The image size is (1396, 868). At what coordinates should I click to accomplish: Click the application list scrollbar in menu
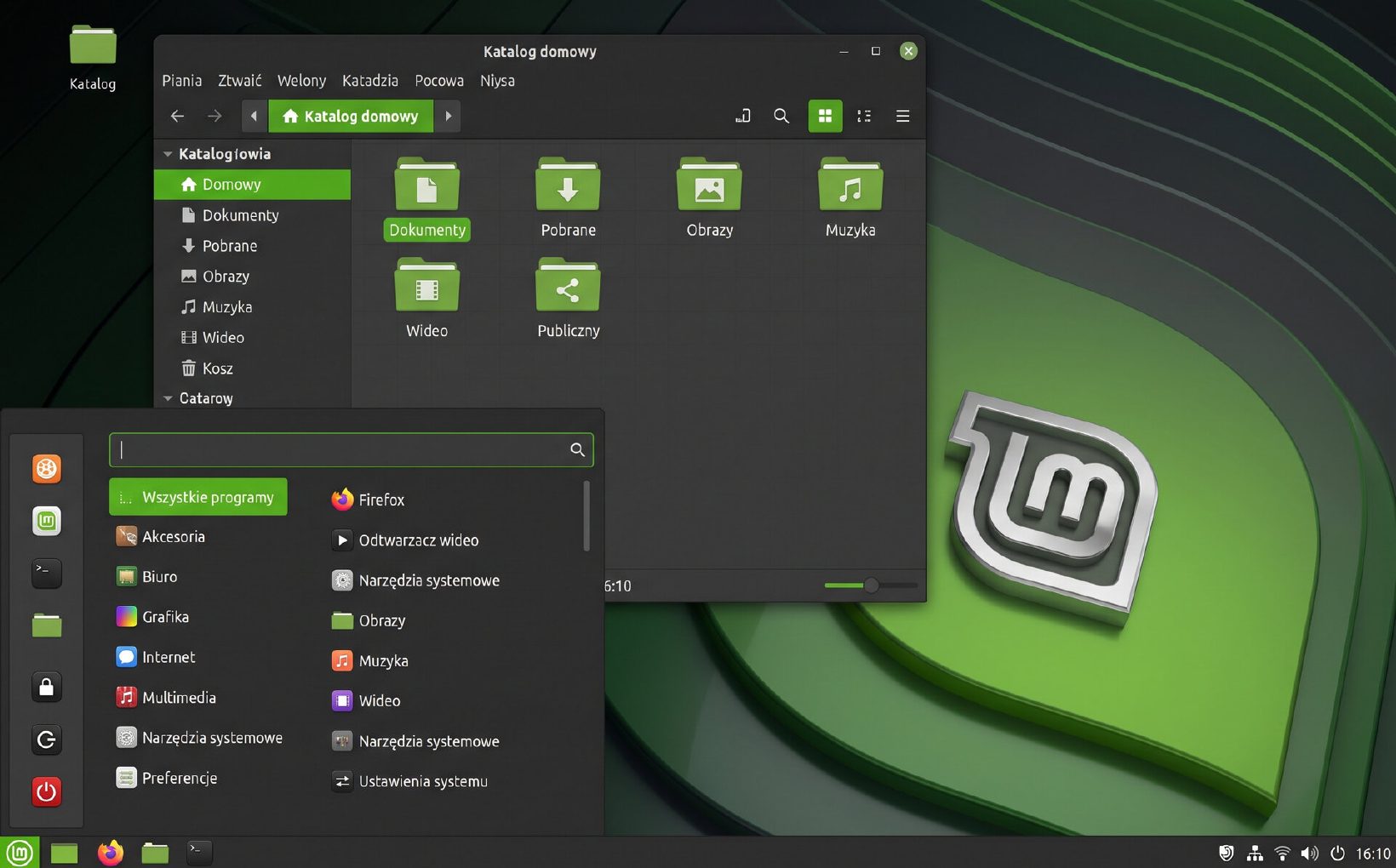click(586, 516)
